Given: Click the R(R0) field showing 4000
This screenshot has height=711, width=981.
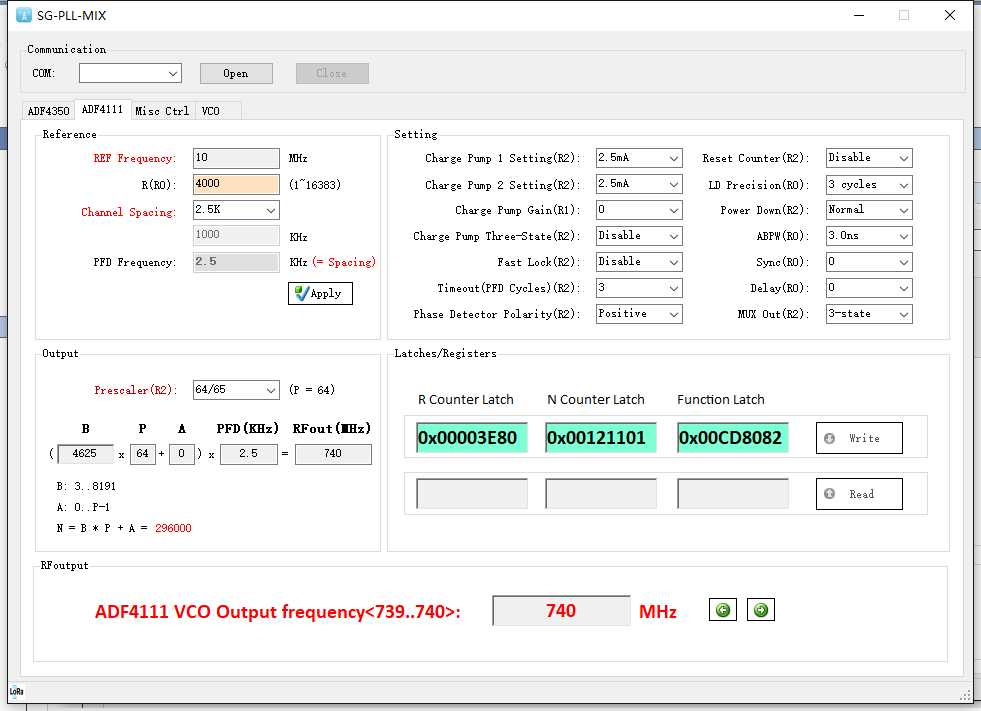Looking at the screenshot, I should 236,184.
